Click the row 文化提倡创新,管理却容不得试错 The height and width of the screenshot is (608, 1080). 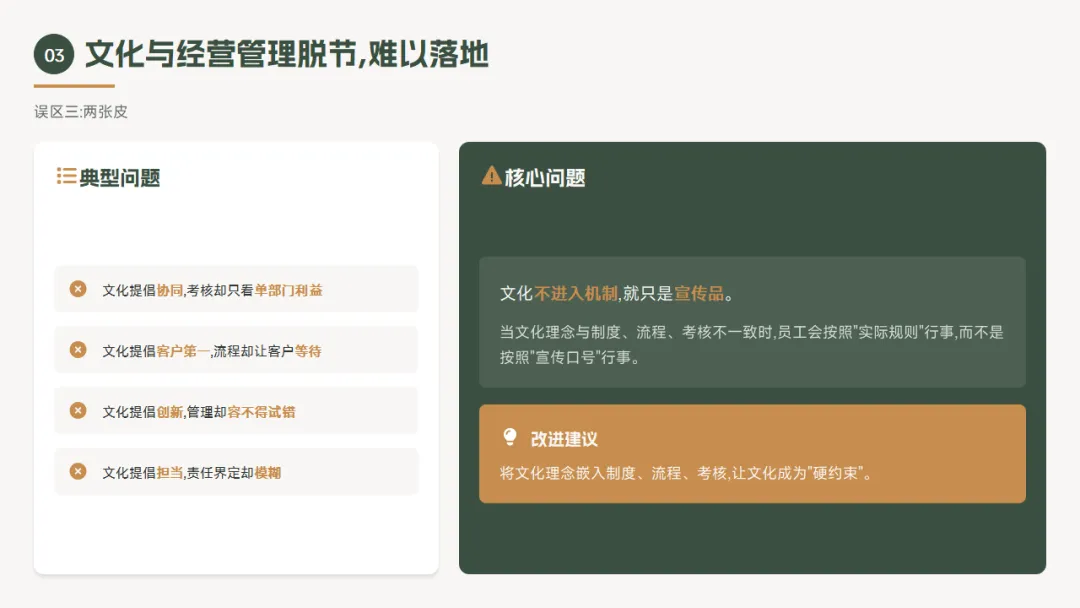[x=236, y=411]
